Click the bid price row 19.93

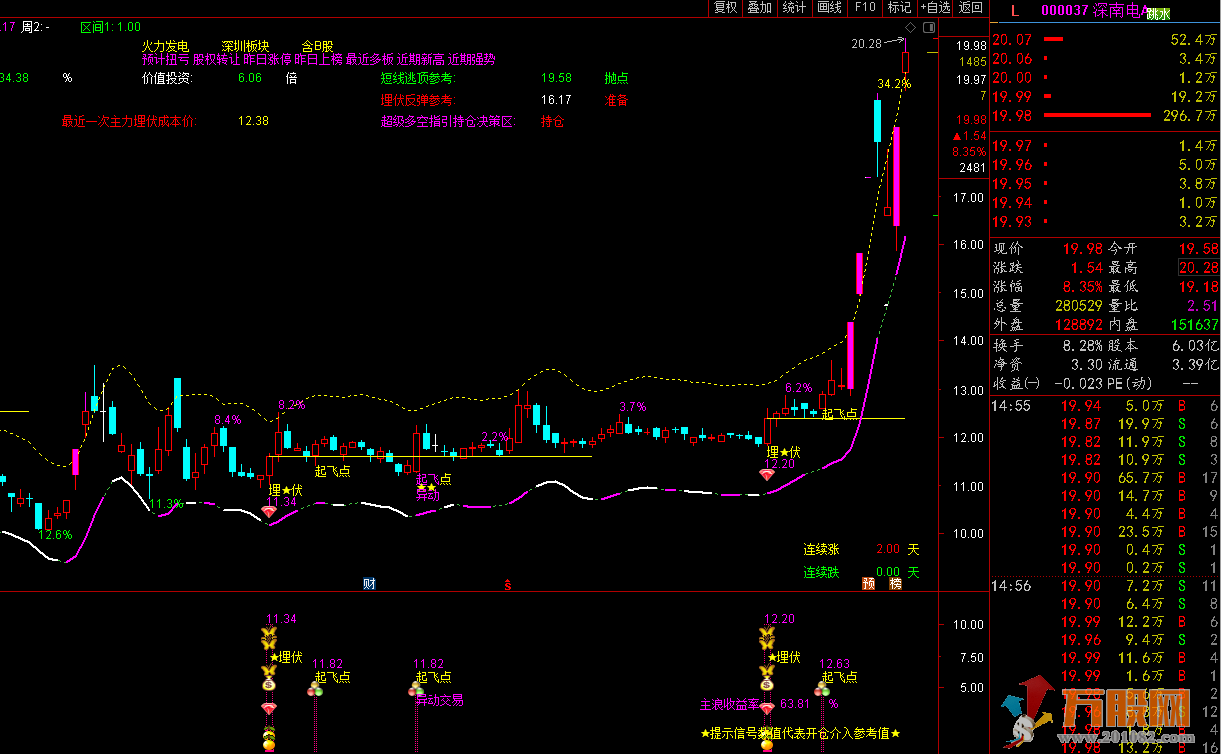pos(1105,221)
